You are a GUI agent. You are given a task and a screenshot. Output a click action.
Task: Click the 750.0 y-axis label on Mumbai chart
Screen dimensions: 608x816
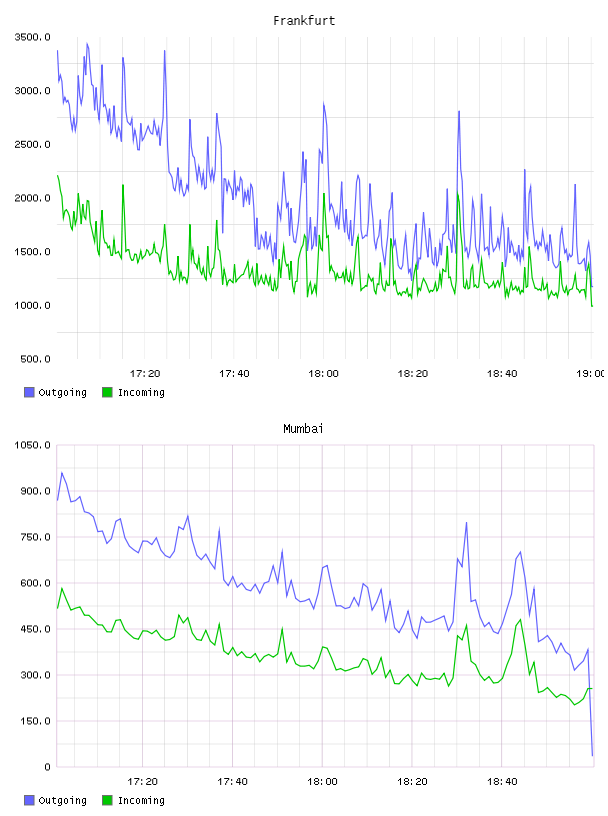pos(35,537)
